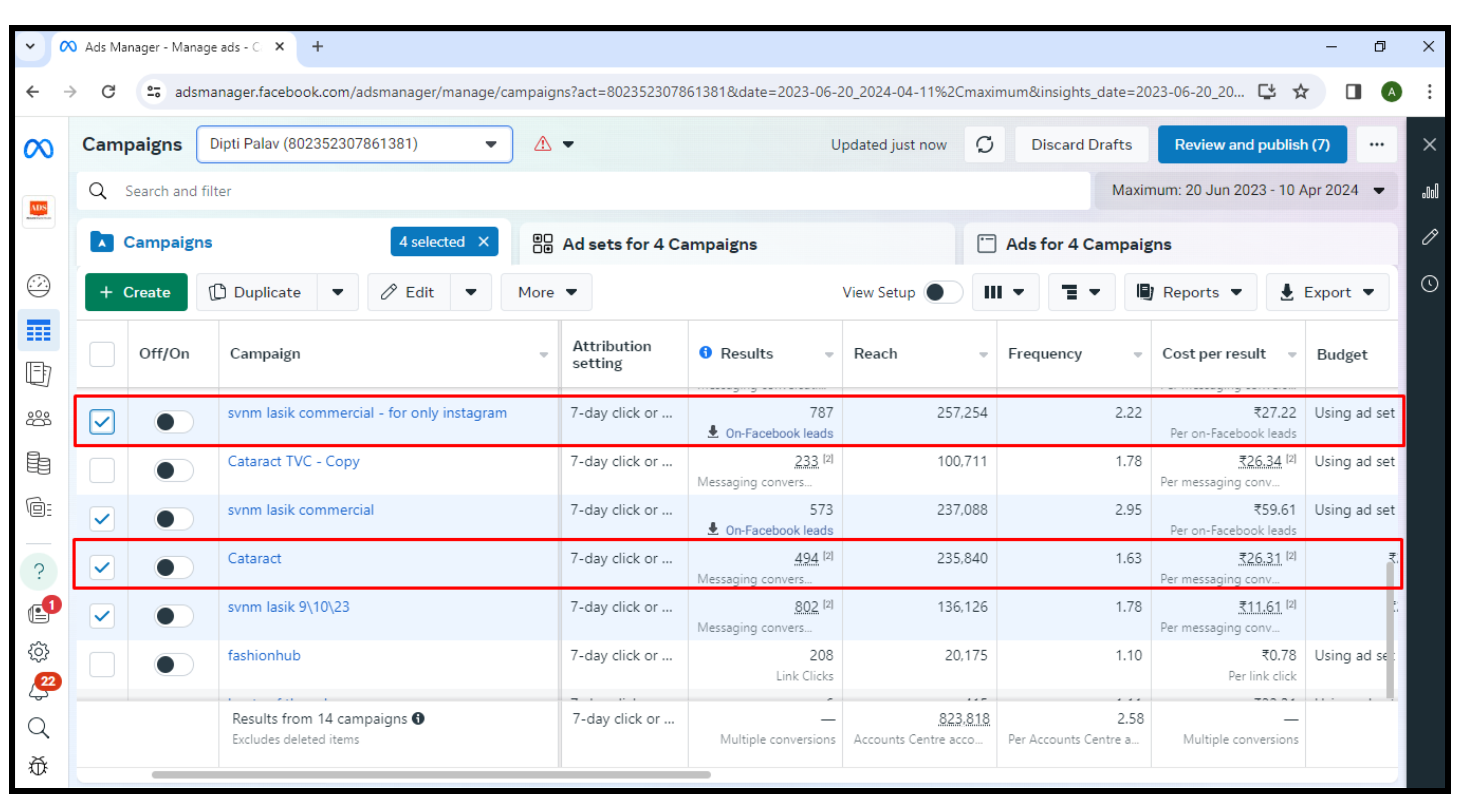Click the bug report icon
The width and height of the screenshot is (1458, 812).
pos(38,766)
